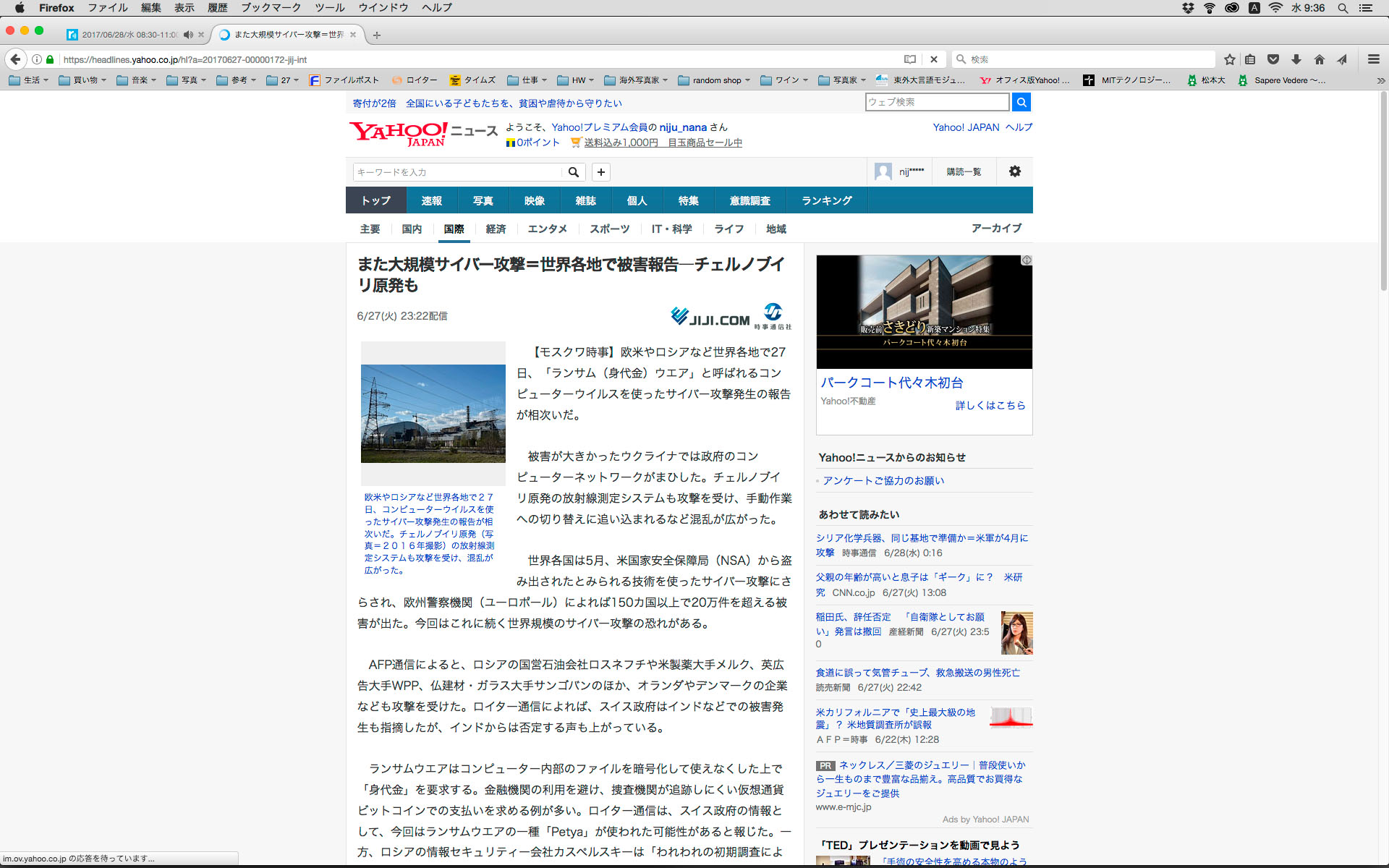Viewport: 1389px width, 868px height.
Task: Open the ブックマーク menu in menu bar
Action: 271,8
